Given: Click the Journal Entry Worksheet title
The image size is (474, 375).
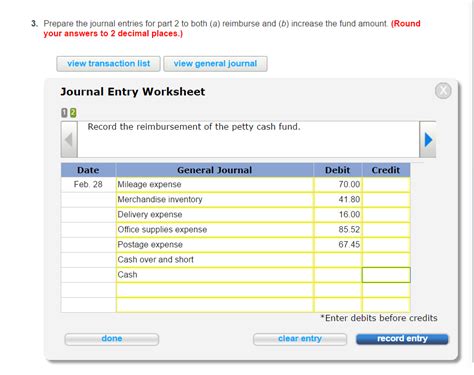Looking at the screenshot, I should (x=133, y=92).
